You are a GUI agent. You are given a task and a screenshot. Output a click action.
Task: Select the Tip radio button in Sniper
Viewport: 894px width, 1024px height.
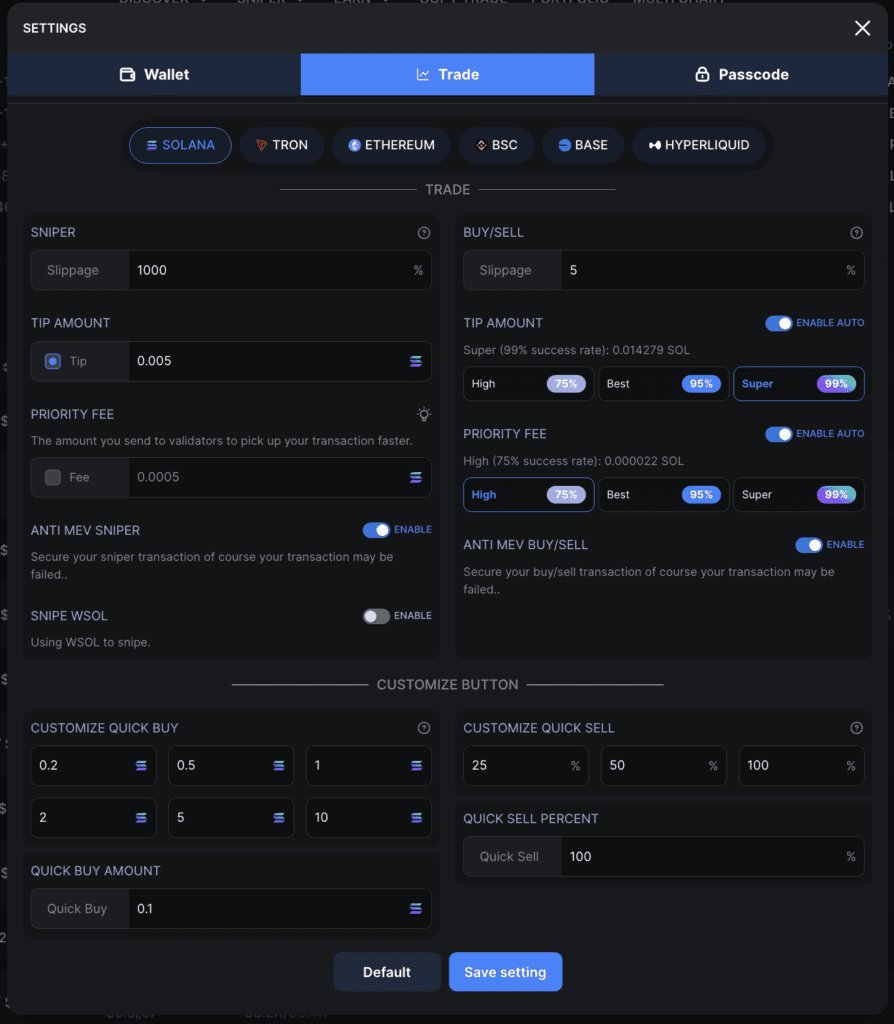click(x=53, y=361)
